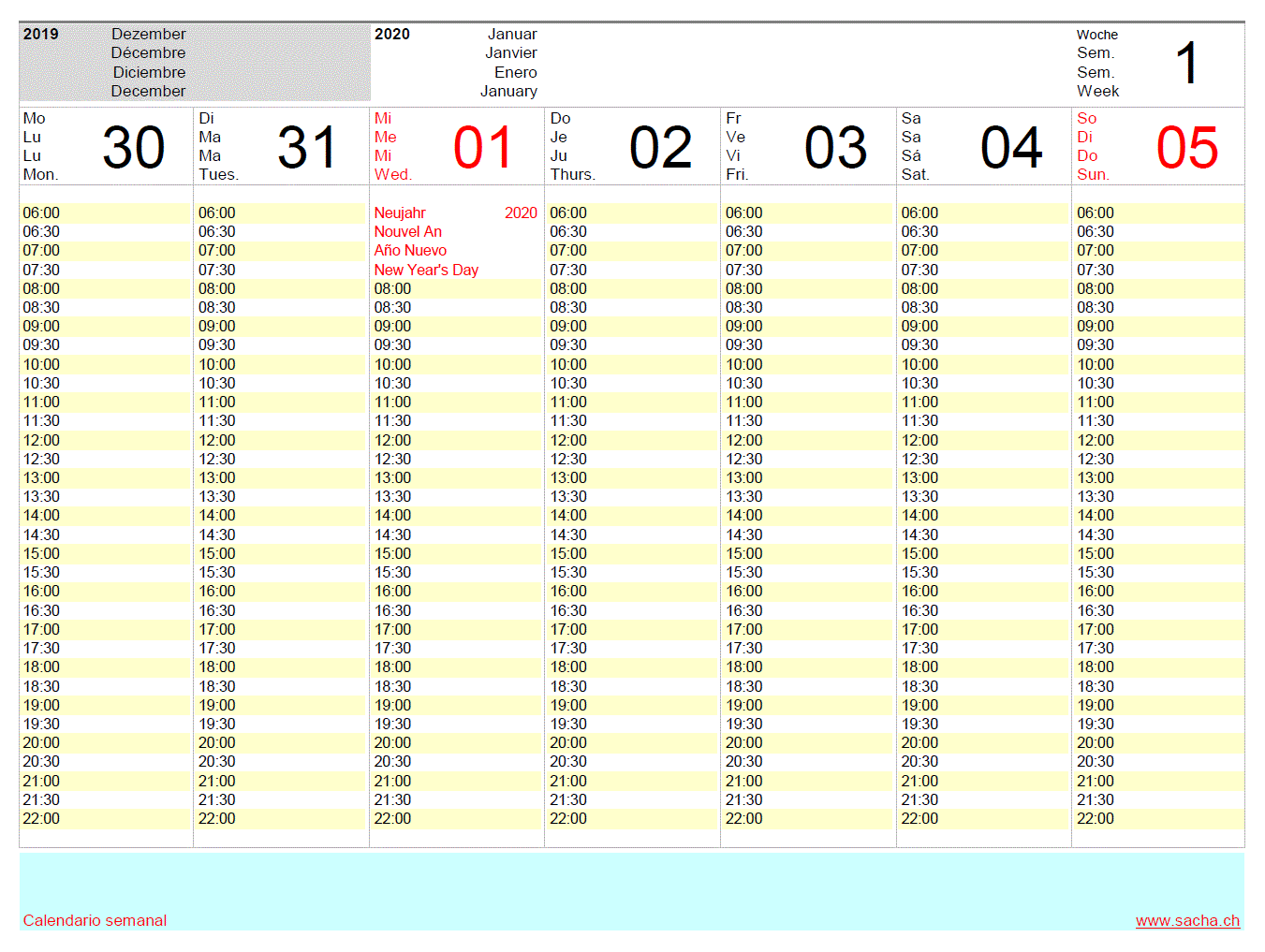Click the 'January' month name

pos(508,92)
